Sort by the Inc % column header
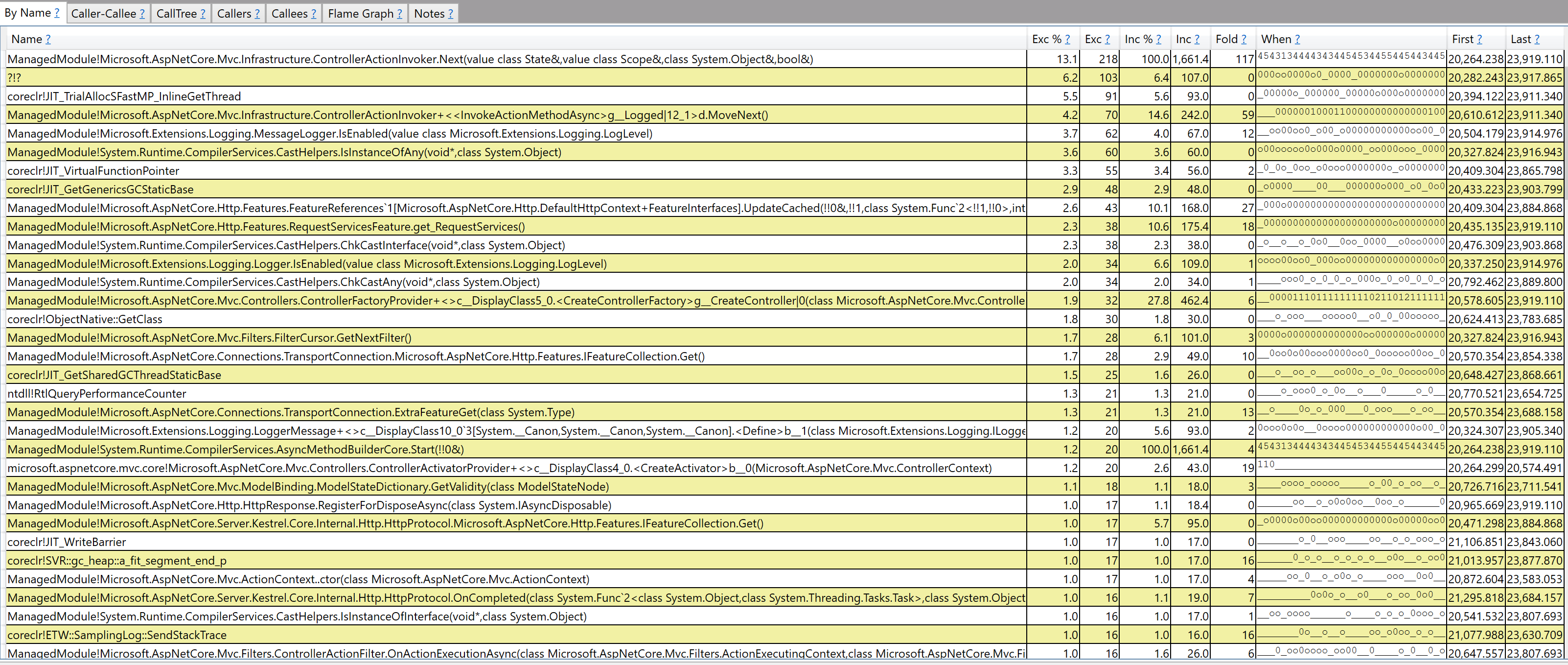Screen dimensions: 1568x665 pyautogui.click(x=1138, y=39)
